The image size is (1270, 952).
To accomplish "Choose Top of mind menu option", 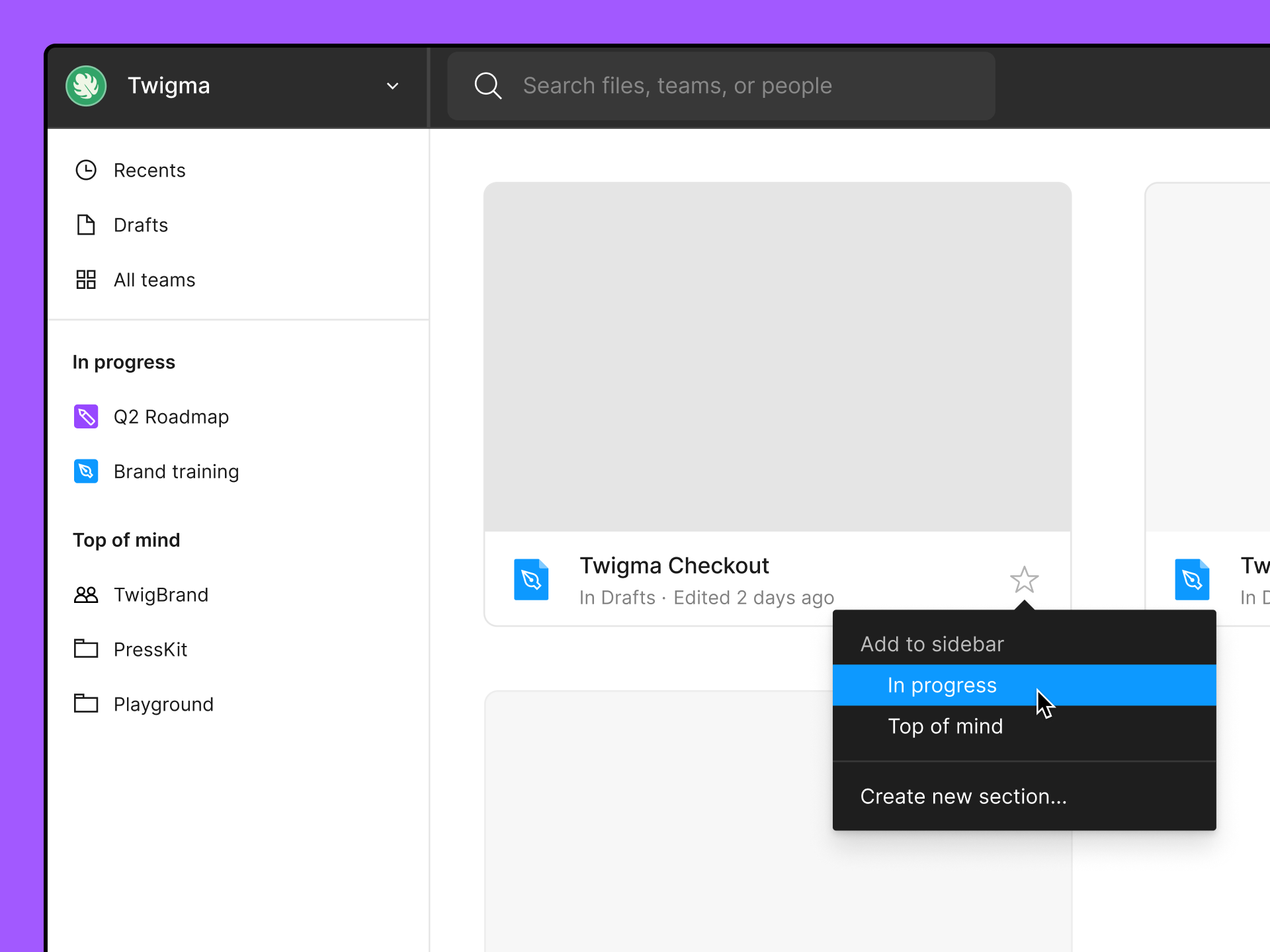I will coord(945,727).
